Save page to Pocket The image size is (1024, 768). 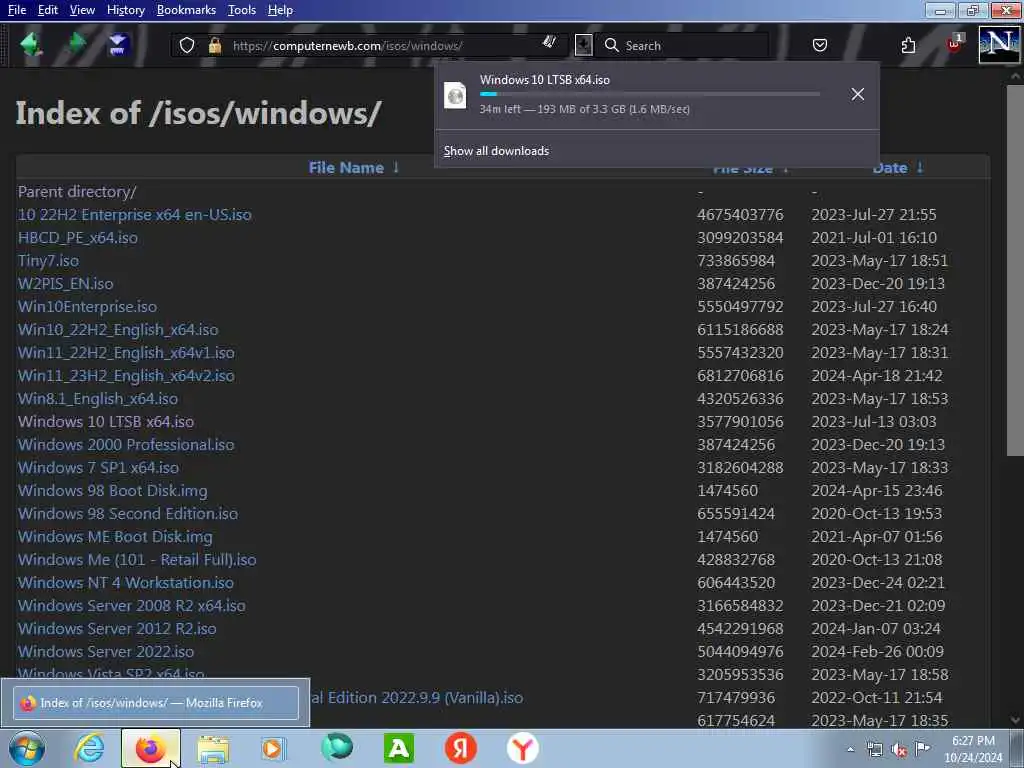pyautogui.click(x=820, y=45)
